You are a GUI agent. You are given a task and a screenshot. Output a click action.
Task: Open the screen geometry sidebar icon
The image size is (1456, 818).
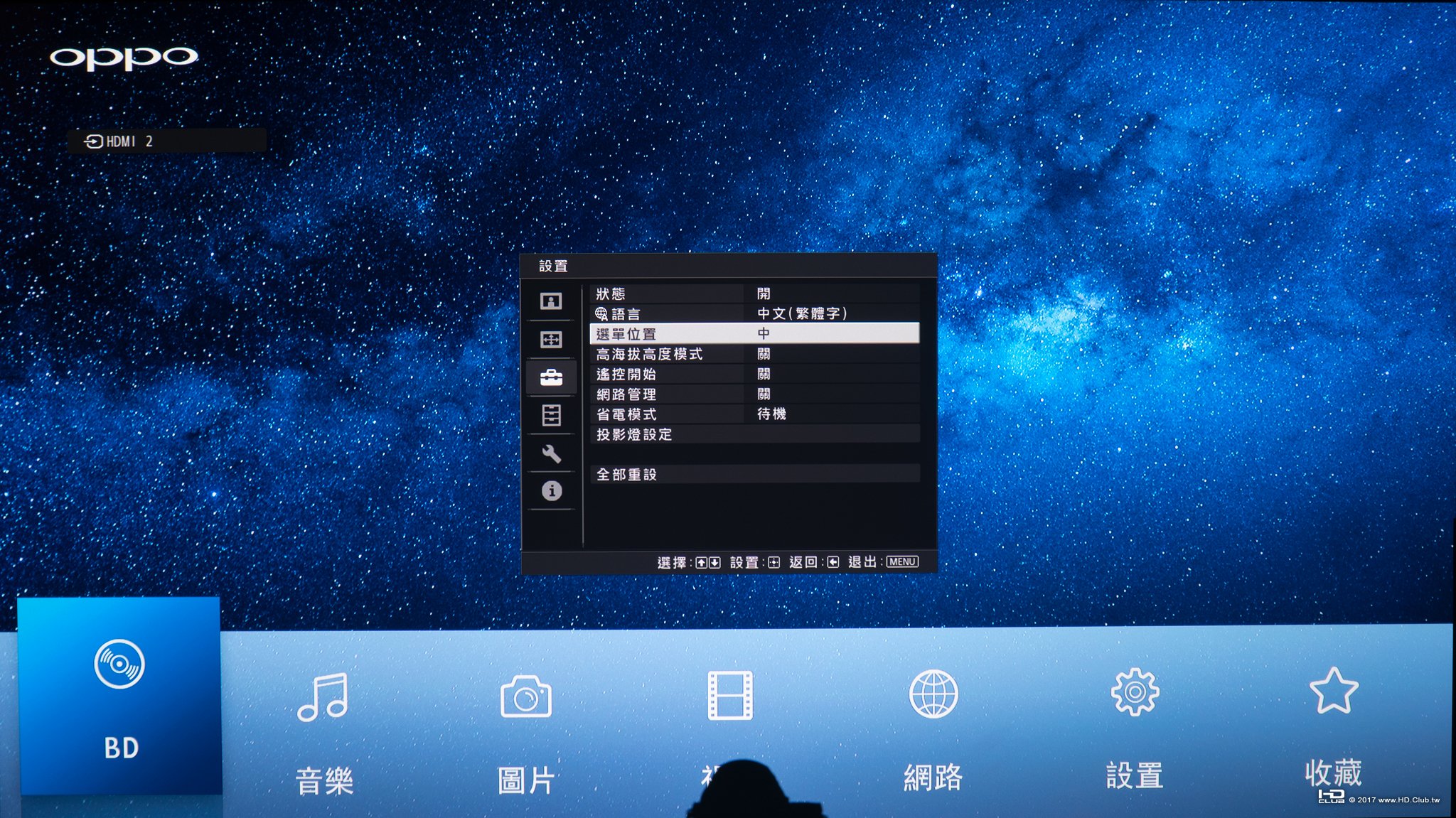tap(551, 340)
